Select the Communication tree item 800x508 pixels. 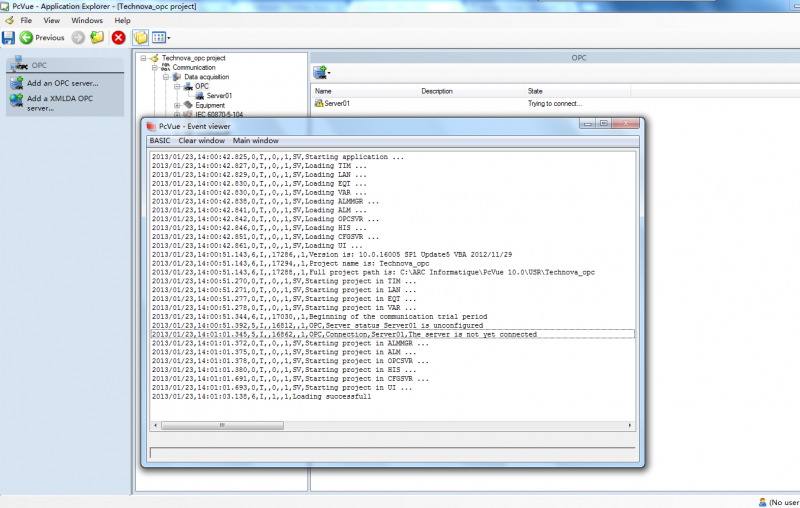[x=194, y=67]
